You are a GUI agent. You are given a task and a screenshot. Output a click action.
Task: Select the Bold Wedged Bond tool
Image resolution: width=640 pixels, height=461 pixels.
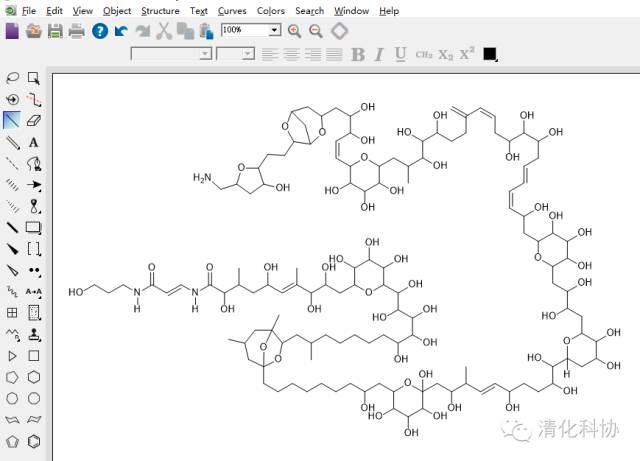[x=12, y=249]
